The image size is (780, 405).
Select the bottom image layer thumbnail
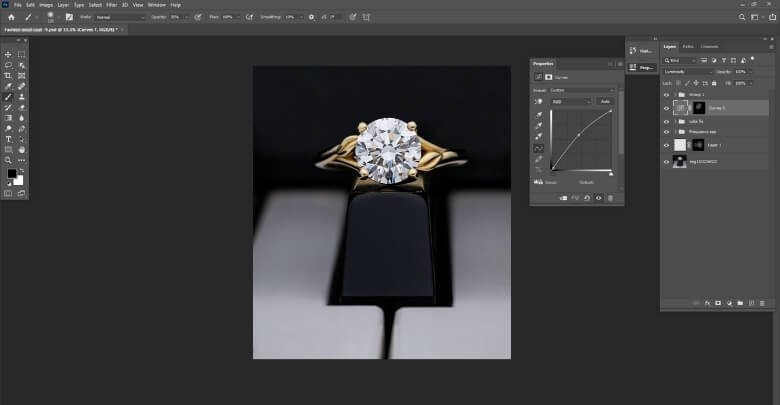pyautogui.click(x=680, y=162)
